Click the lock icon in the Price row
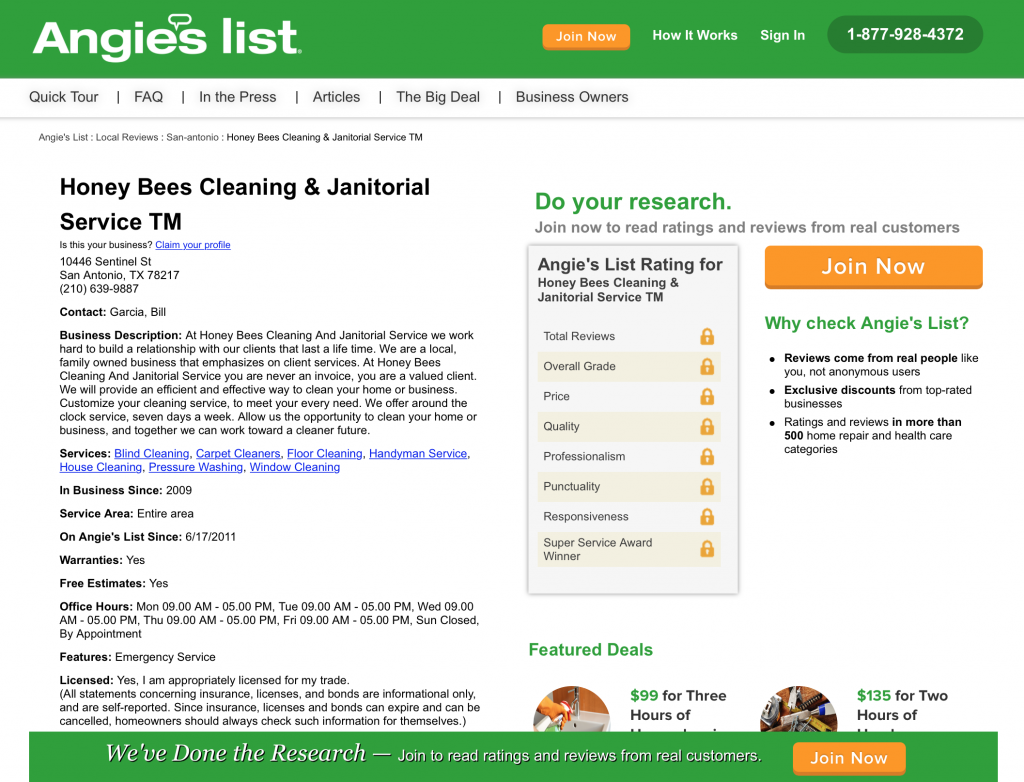The width and height of the screenshot is (1024, 782). pos(707,397)
